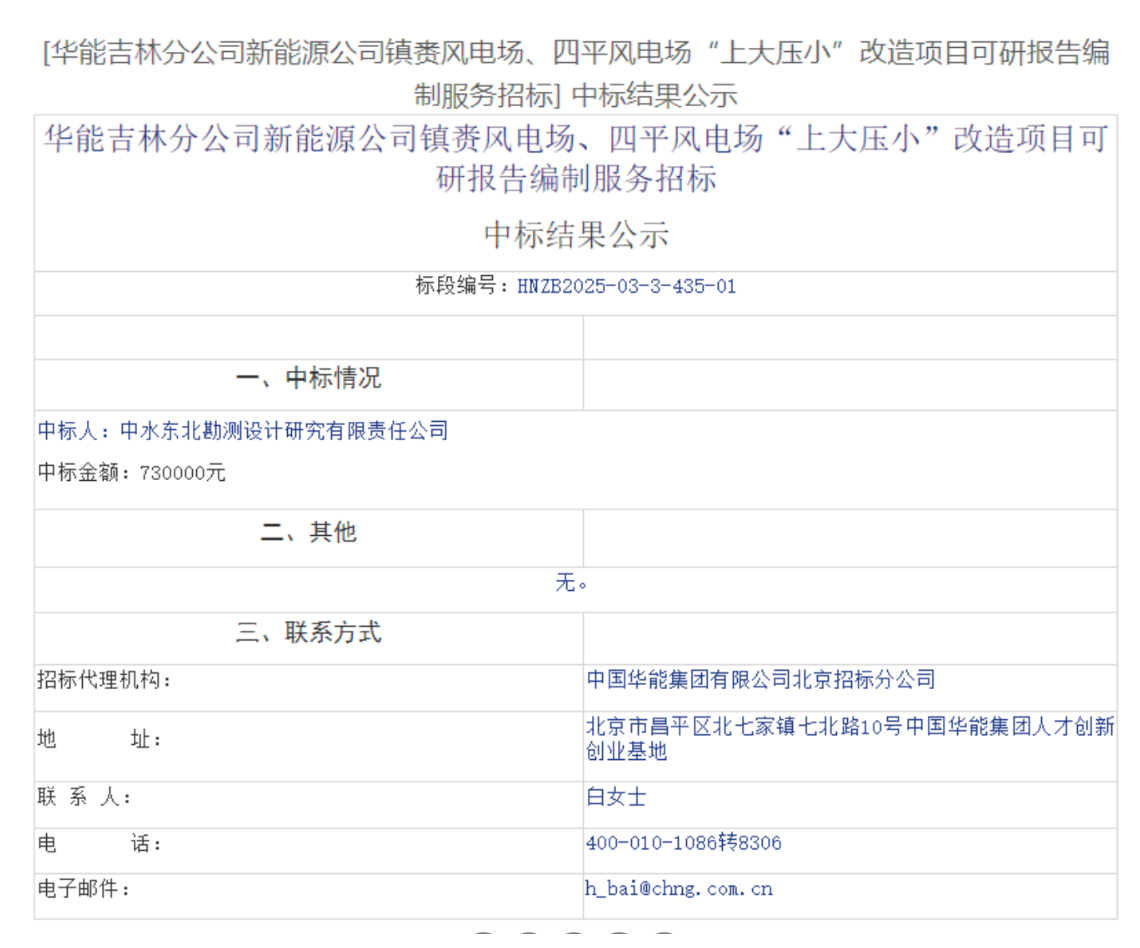
Task: Click the 中标结果公示 subtitle in the table
Action: click(x=576, y=235)
